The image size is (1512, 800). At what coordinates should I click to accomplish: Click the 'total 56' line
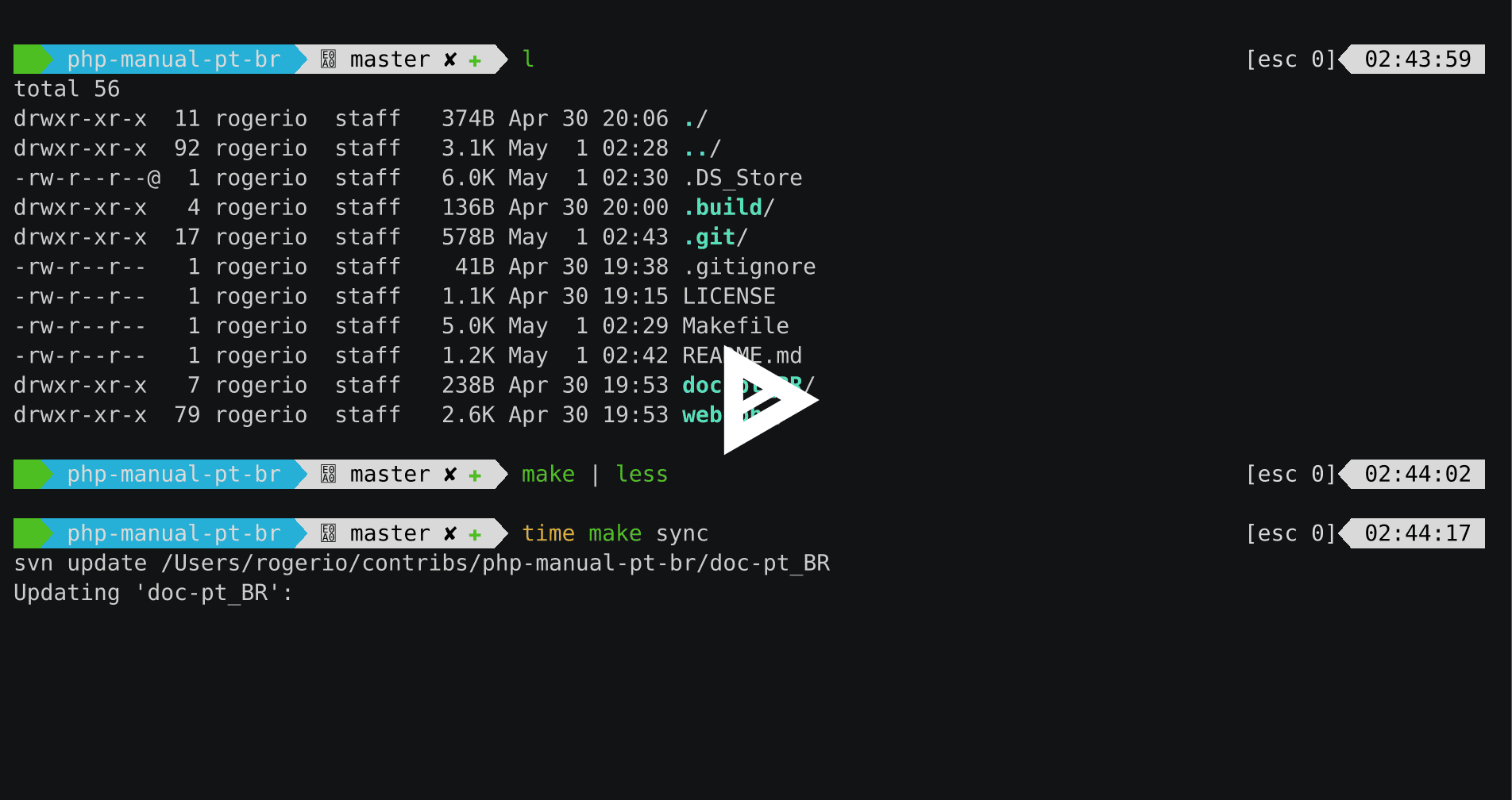pos(67,89)
